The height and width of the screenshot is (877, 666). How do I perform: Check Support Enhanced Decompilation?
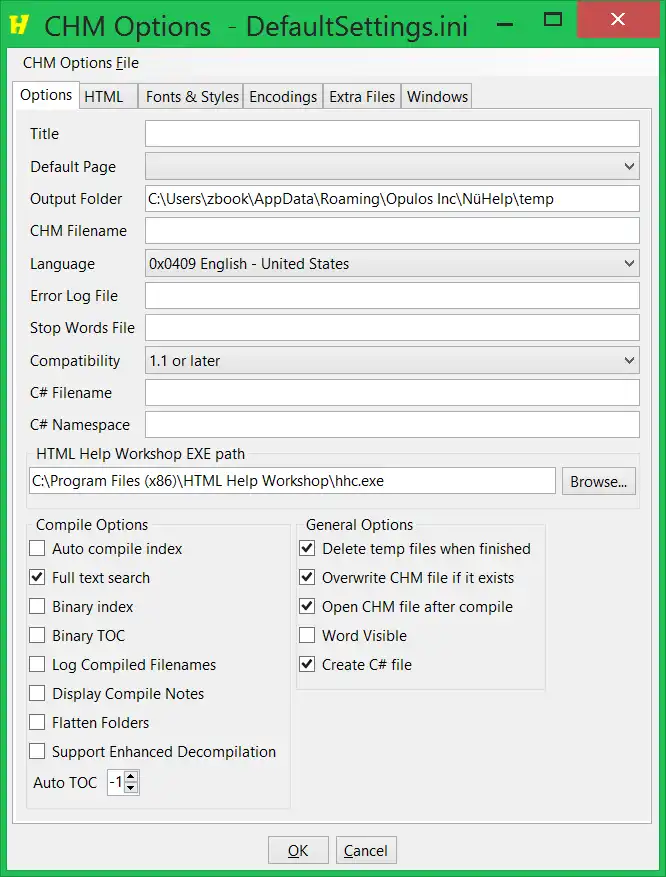click(37, 752)
